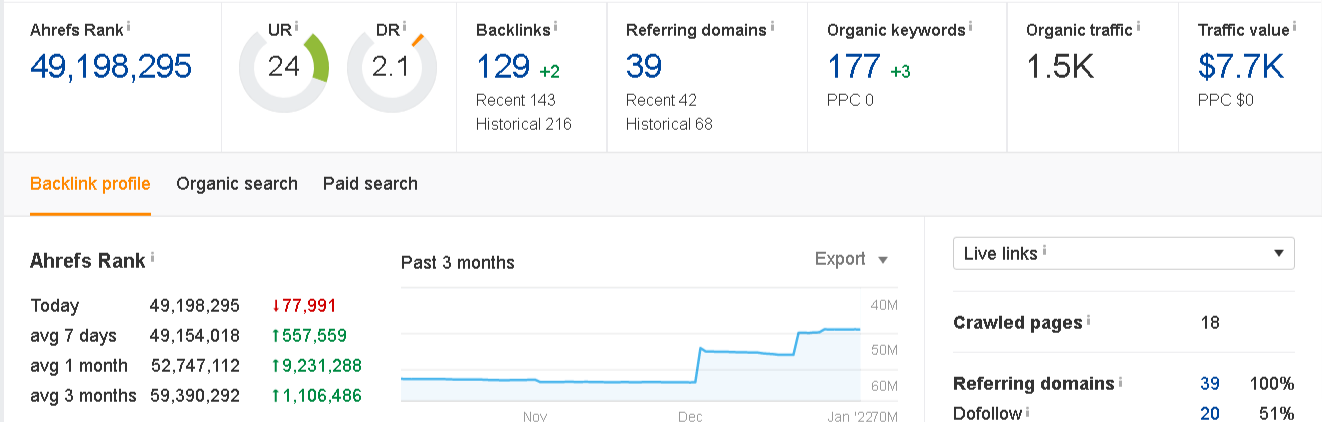This screenshot has height=422, width=1322.
Task: Click the +3 organic keywords change indicator
Action: [899, 72]
